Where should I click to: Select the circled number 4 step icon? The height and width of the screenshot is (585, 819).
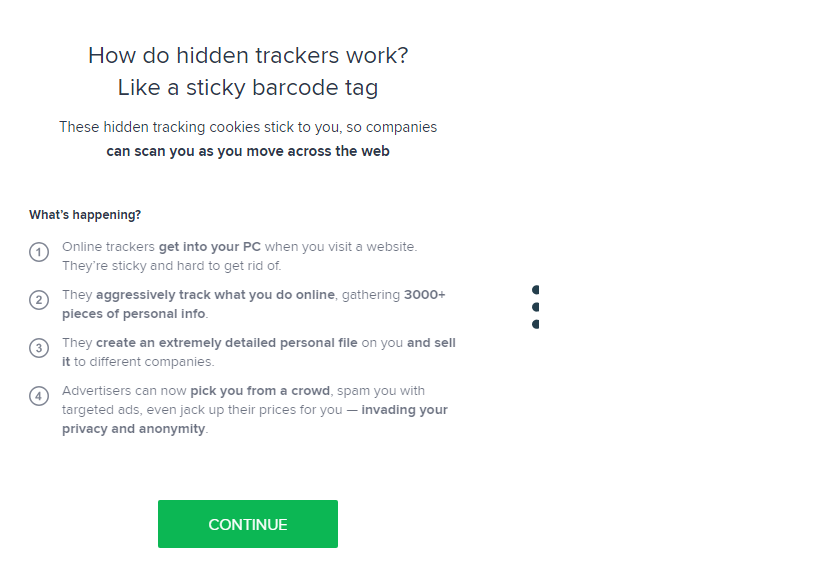(x=39, y=396)
